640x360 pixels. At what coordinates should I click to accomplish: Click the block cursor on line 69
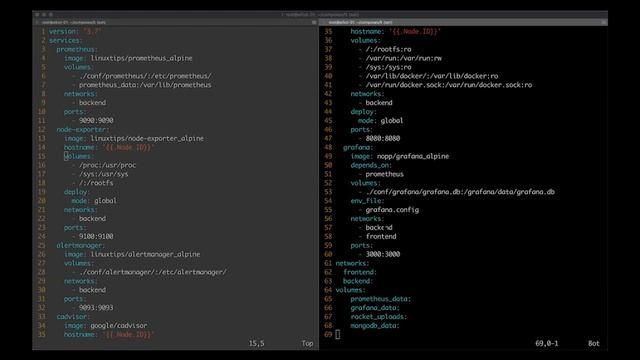click(x=338, y=335)
